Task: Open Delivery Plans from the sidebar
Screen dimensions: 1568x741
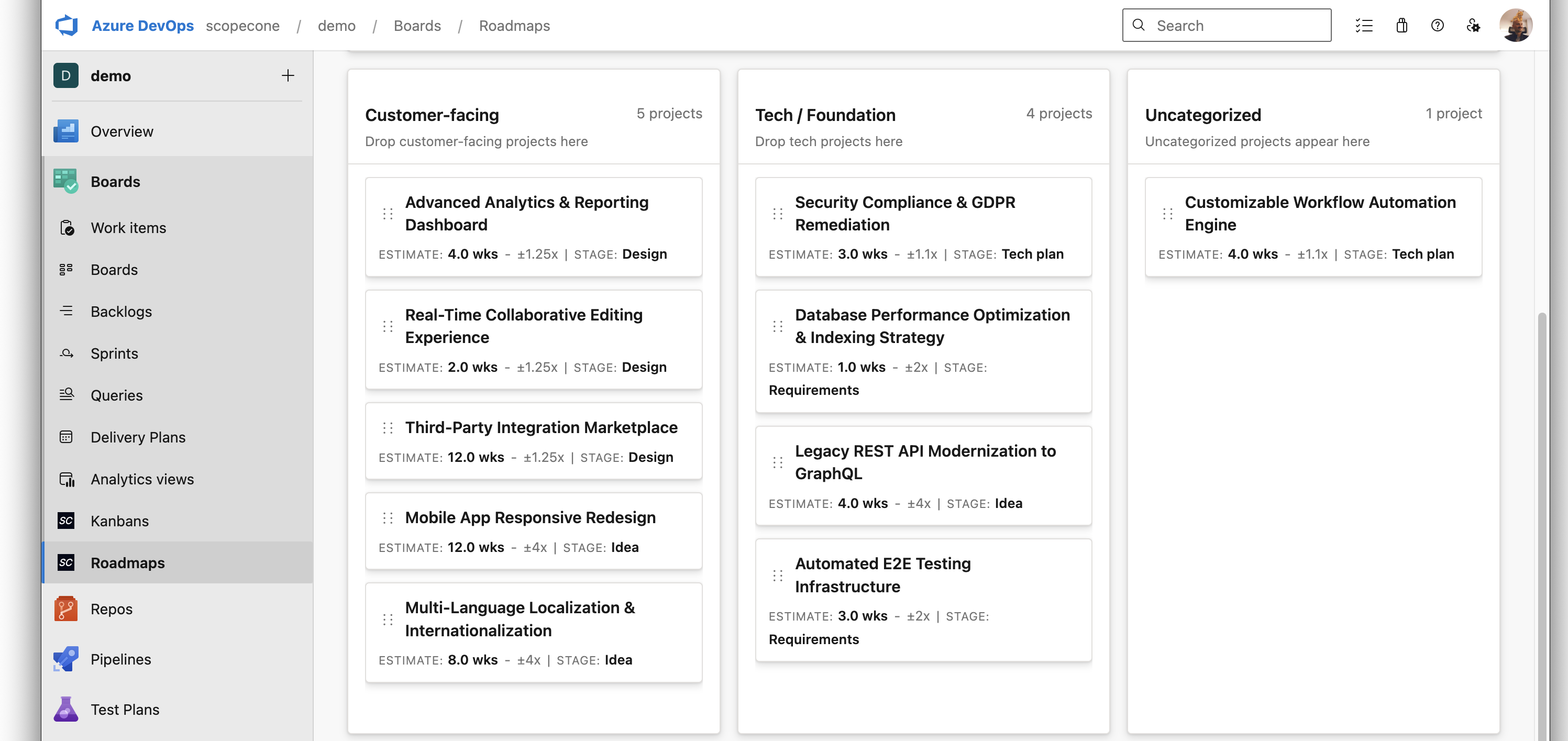Action: [x=138, y=437]
